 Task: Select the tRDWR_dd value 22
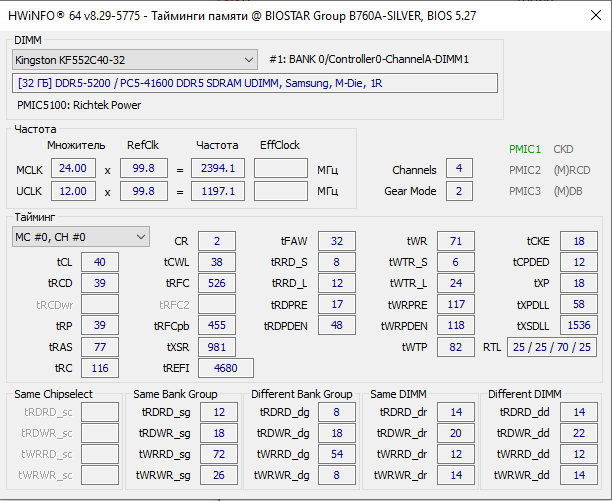pyautogui.click(x=578, y=433)
